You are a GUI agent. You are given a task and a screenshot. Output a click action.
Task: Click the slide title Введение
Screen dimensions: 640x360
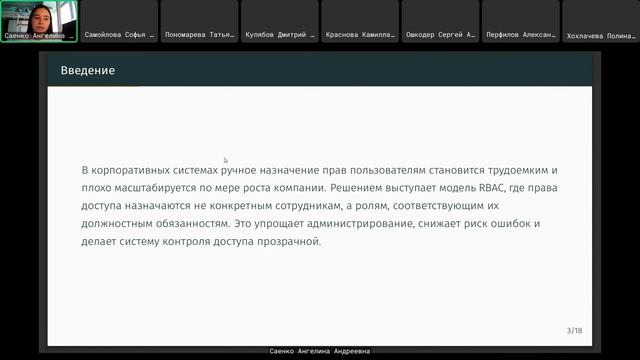[88, 70]
